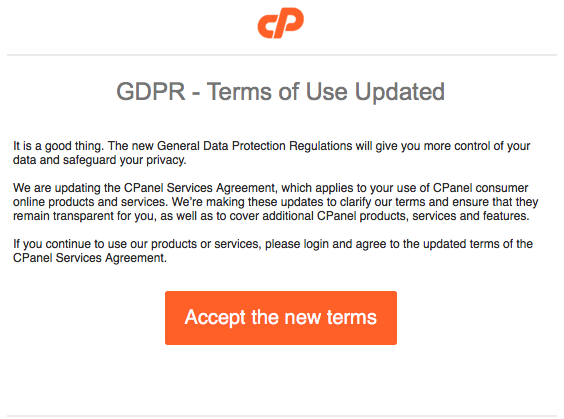Click the word Updated in the heading
Viewport: 564px width, 419px height.
click(x=400, y=92)
